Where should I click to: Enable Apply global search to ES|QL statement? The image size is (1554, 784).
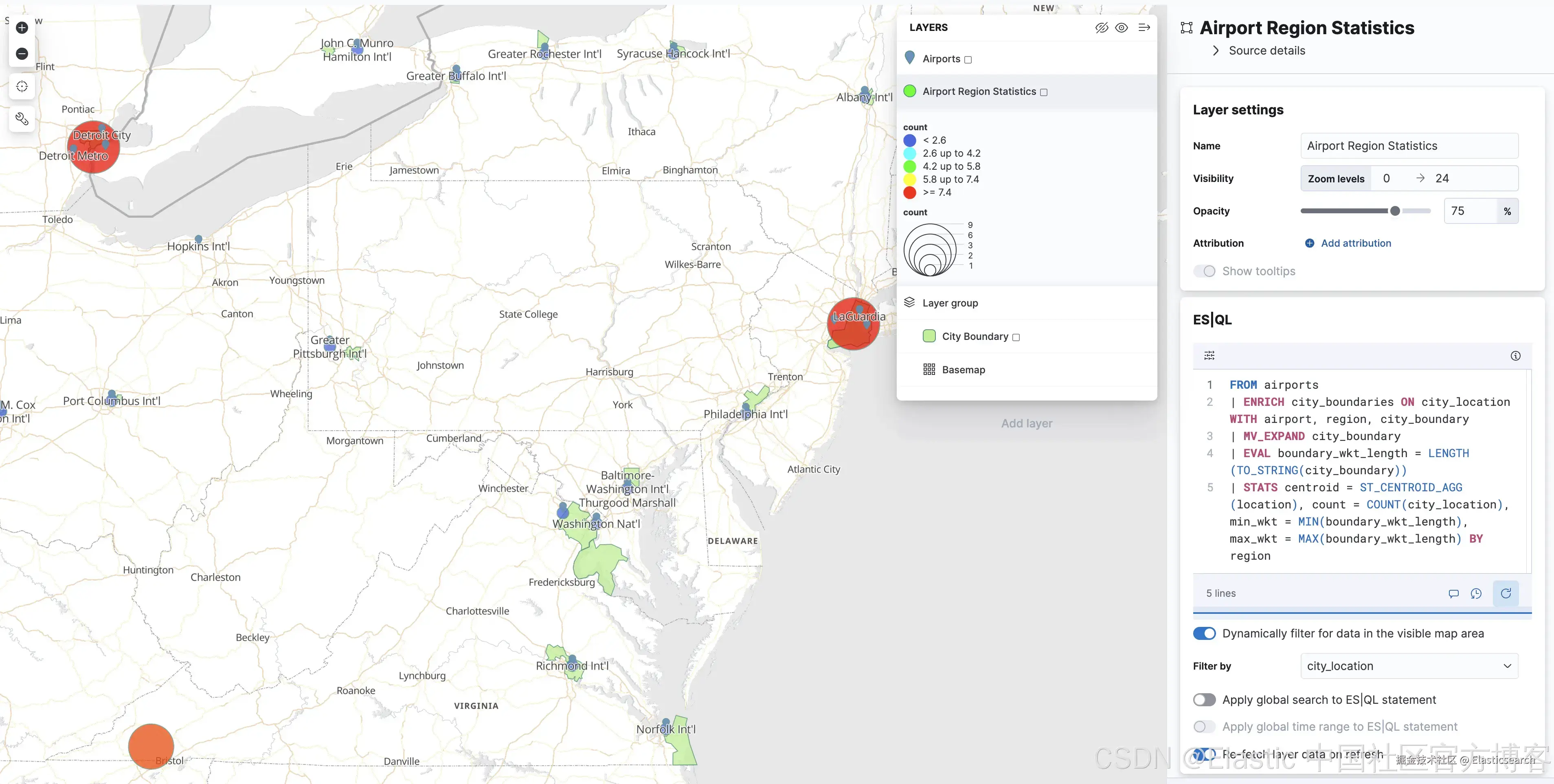pos(1204,700)
